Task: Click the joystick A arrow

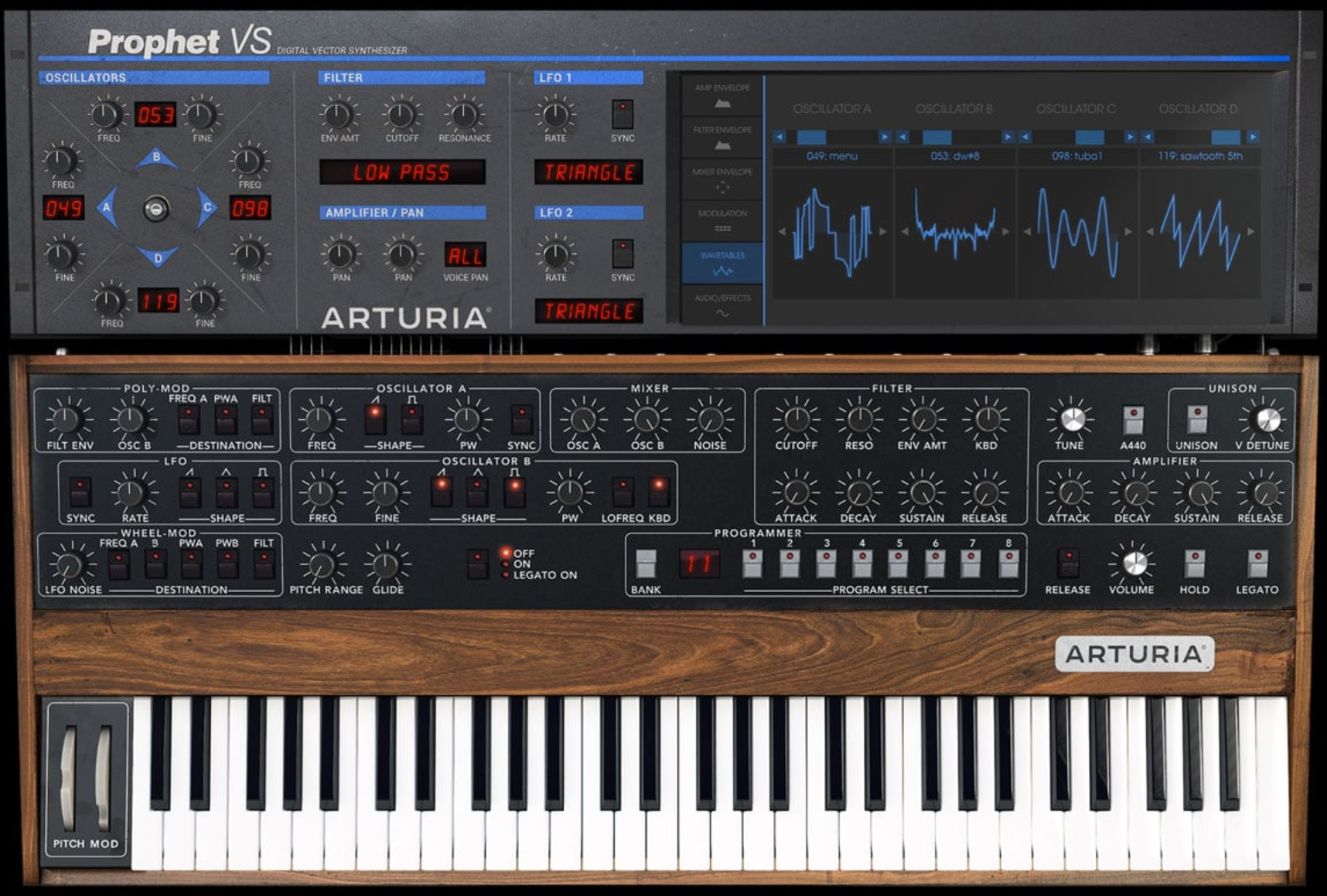Action: [107, 207]
